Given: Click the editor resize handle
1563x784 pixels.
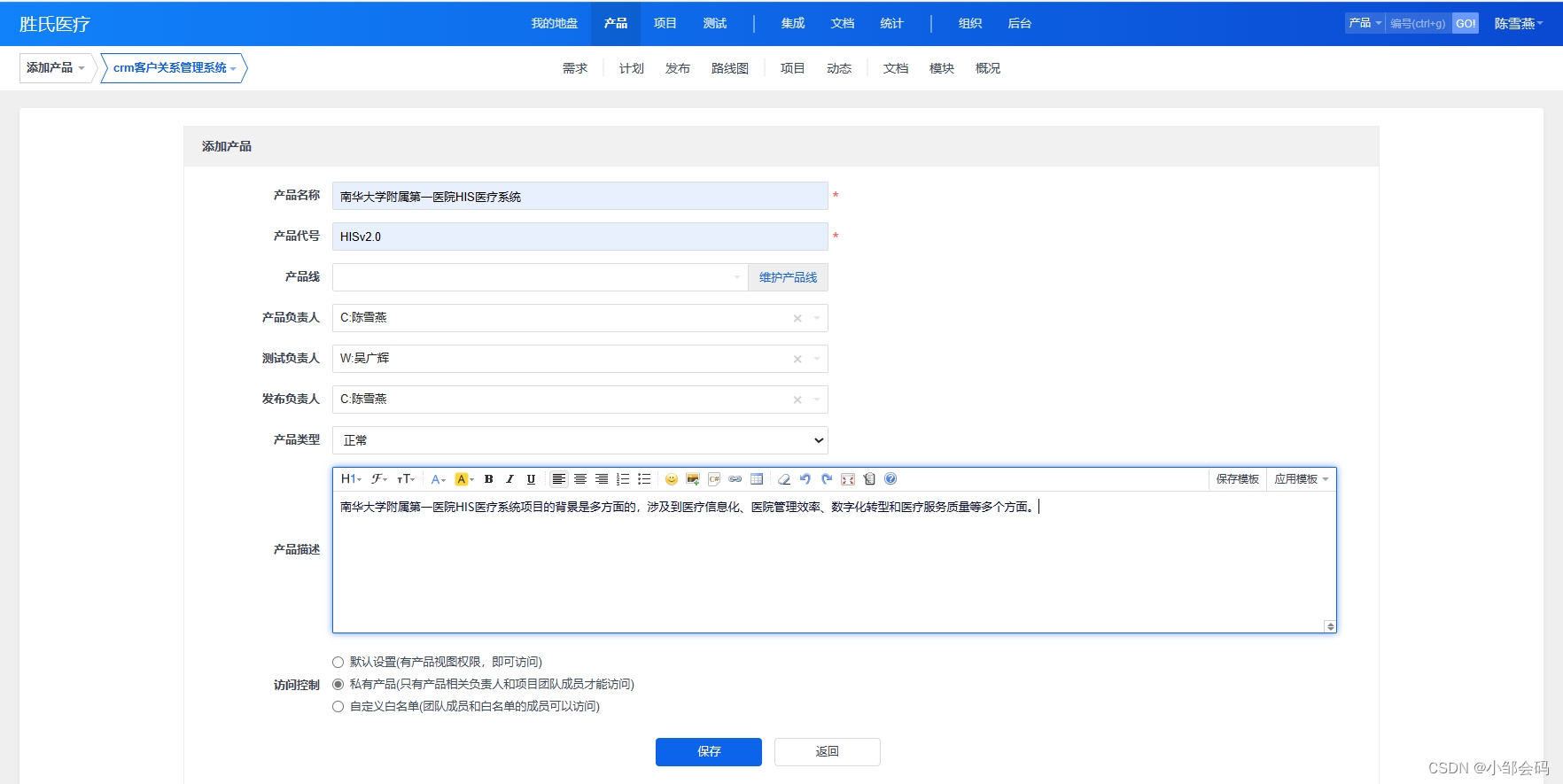Looking at the screenshot, I should [1330, 626].
